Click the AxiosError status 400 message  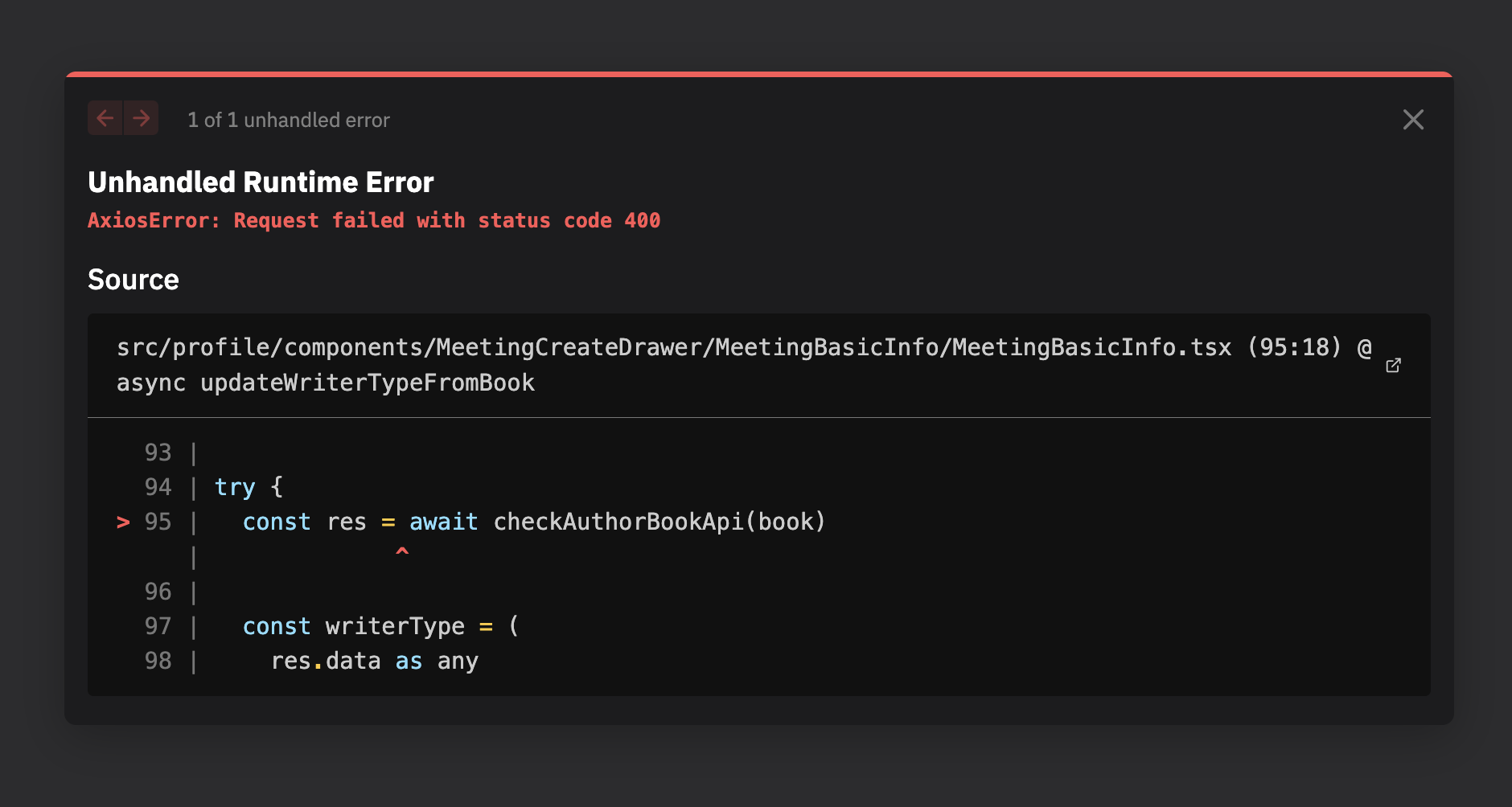click(374, 220)
